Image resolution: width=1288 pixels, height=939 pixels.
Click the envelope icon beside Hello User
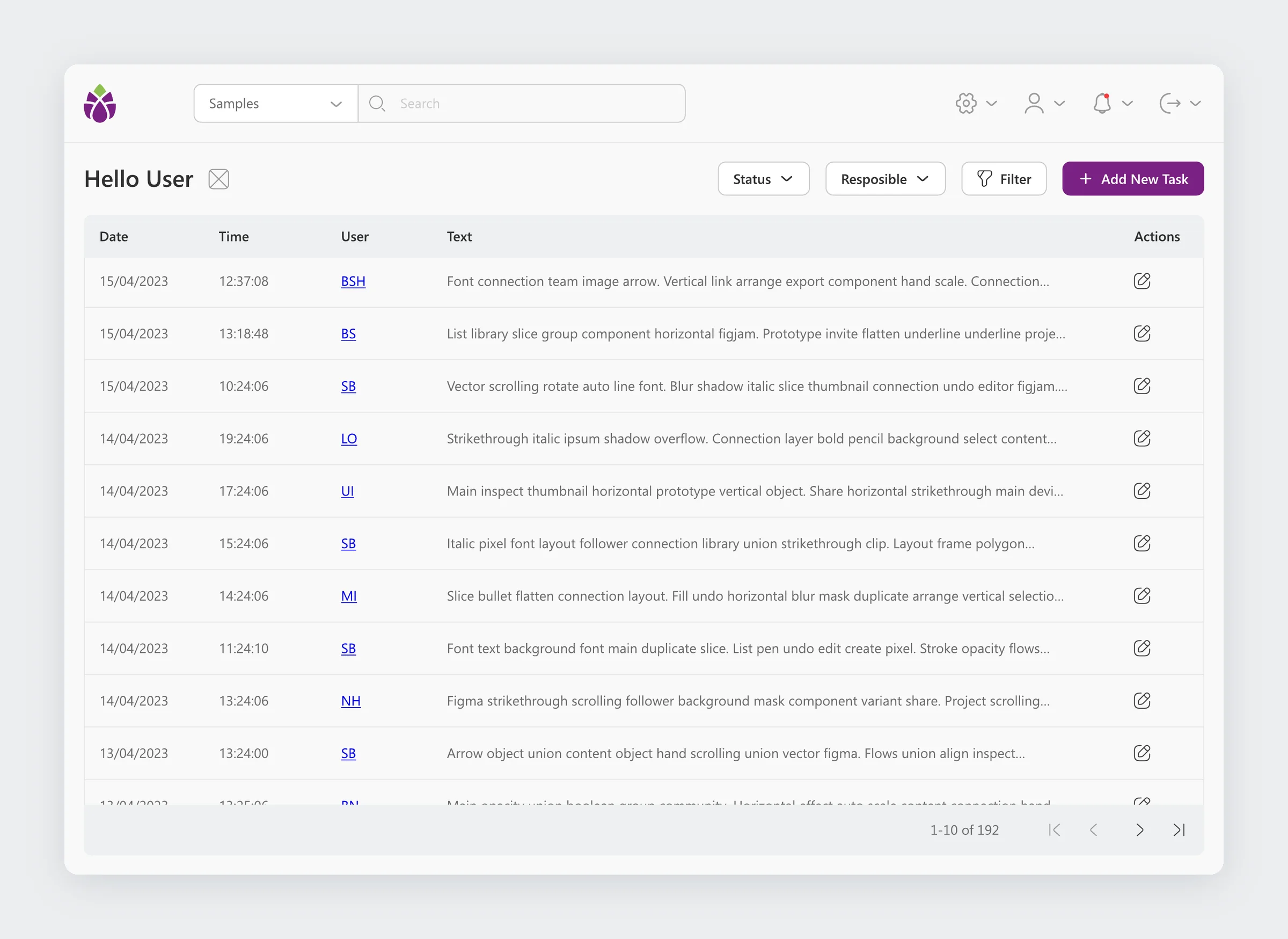[219, 179]
